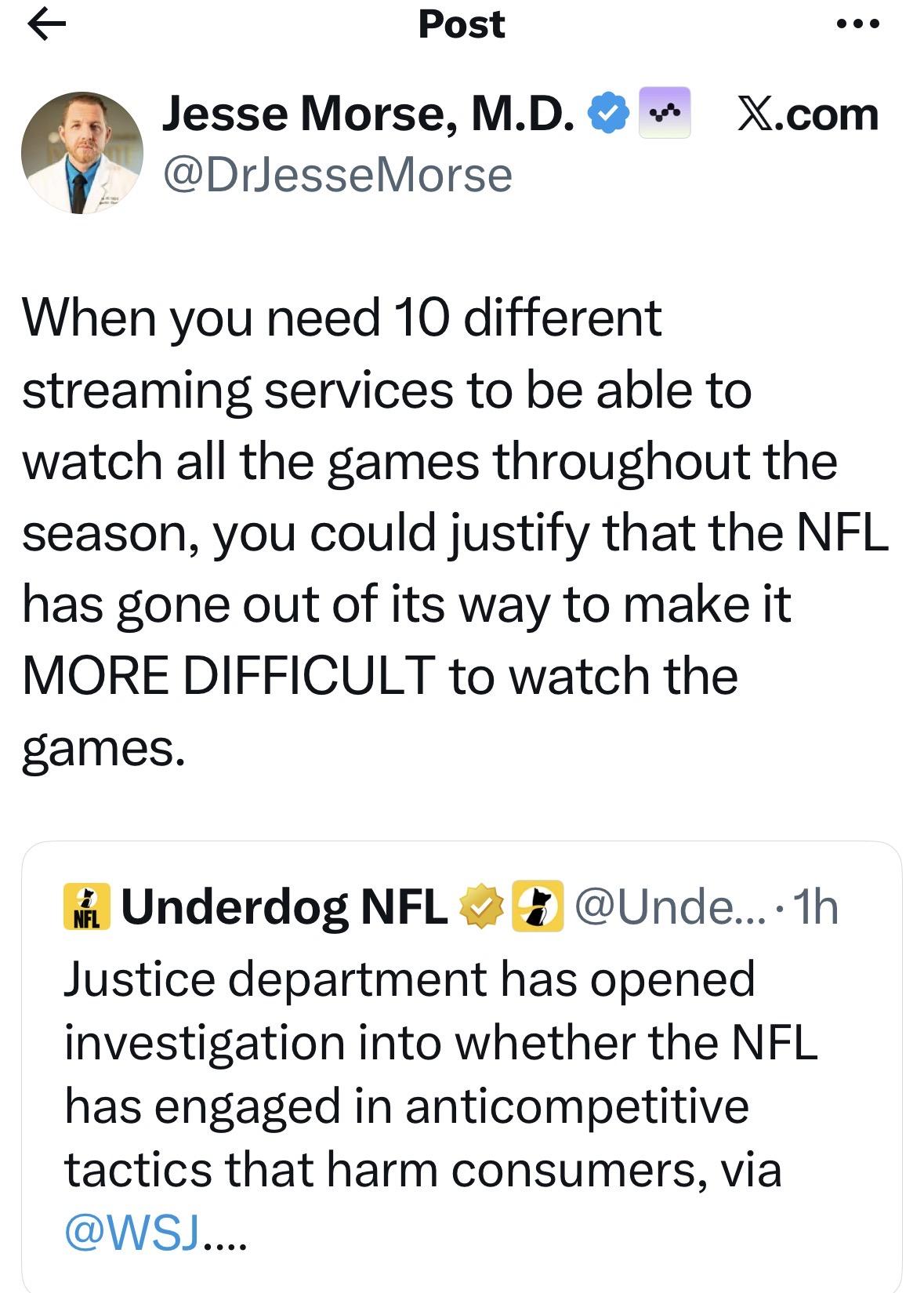Open Jesse Morse's profile picture
This screenshot has width=924, height=1293.
[82, 154]
